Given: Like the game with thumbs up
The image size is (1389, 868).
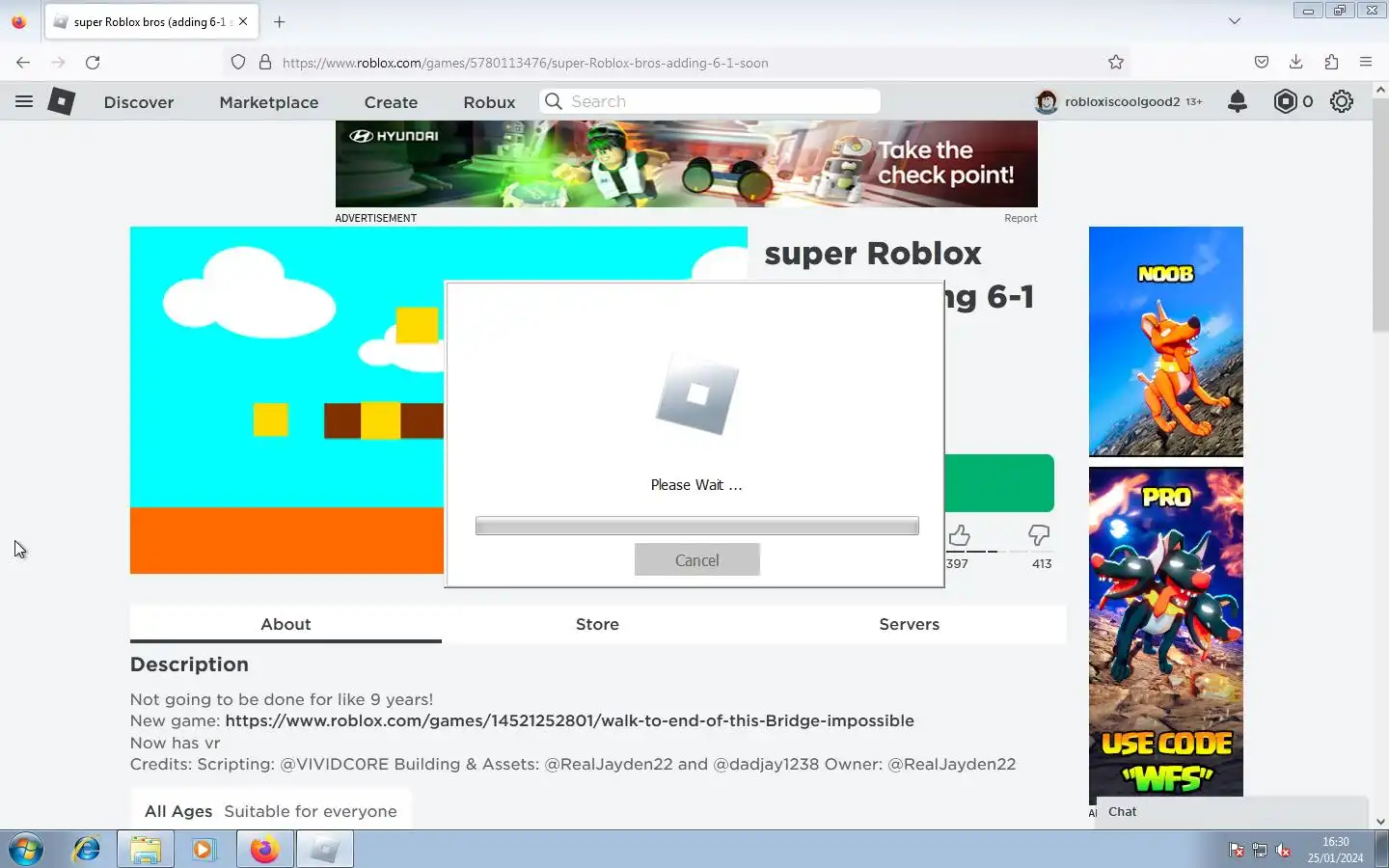Looking at the screenshot, I should tap(959, 535).
